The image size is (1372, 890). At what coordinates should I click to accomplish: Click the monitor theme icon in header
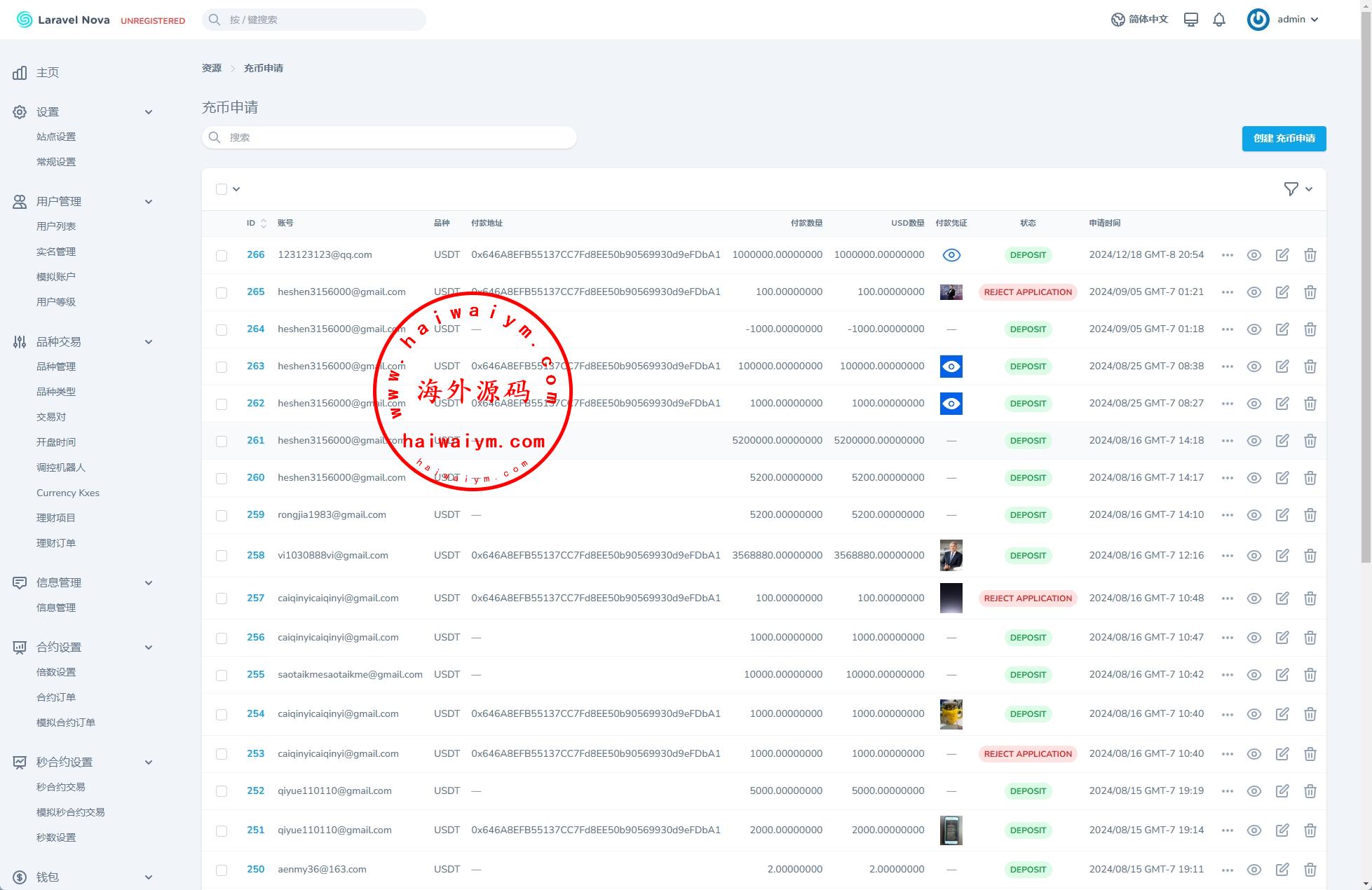point(1190,20)
